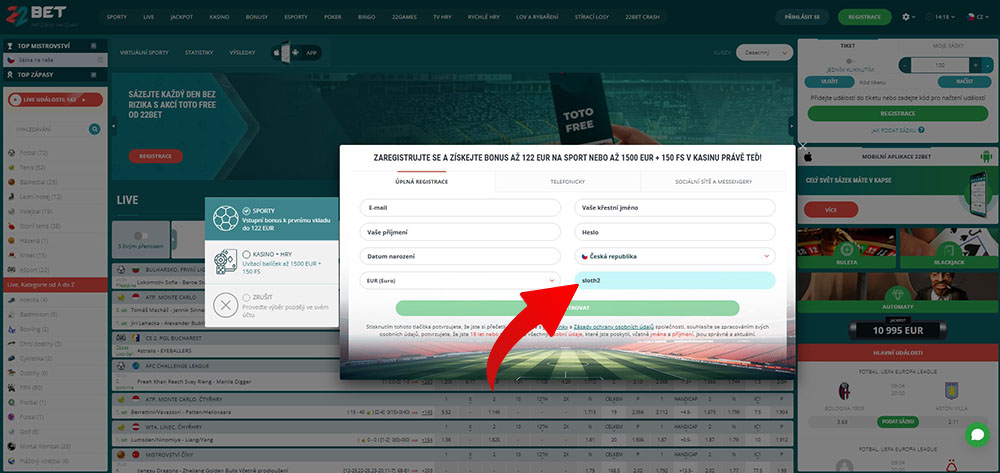Screen dimensions: 1000x473
Task: Select the Úplná registrace tab
Action: click(421, 182)
